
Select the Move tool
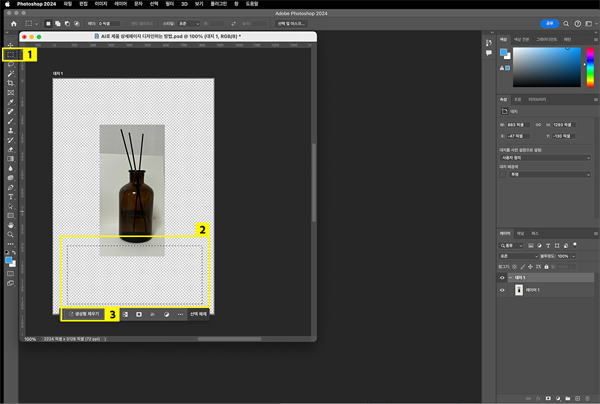10,45
